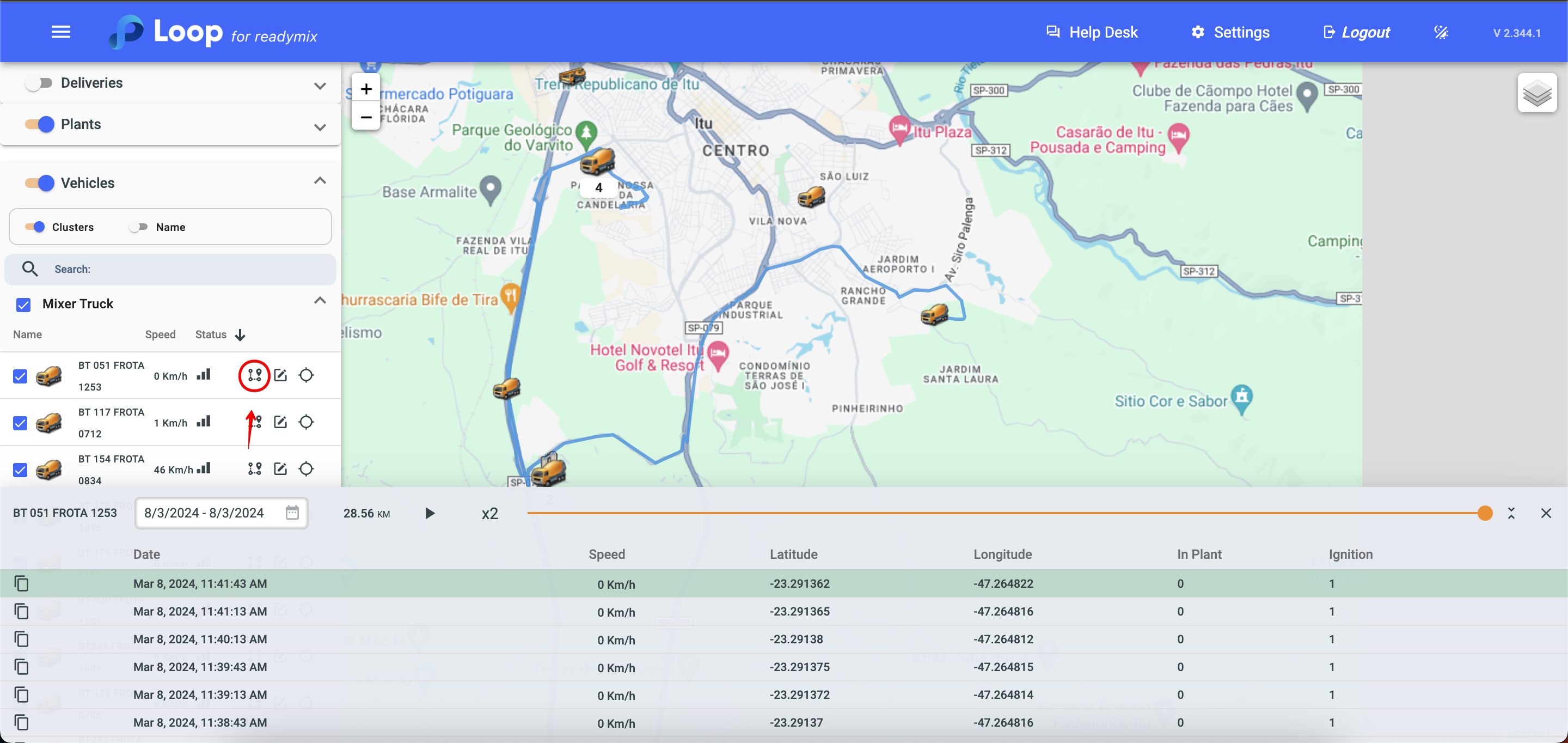This screenshot has height=743, width=1568.
Task: Zoom in on the map
Action: pyautogui.click(x=366, y=89)
